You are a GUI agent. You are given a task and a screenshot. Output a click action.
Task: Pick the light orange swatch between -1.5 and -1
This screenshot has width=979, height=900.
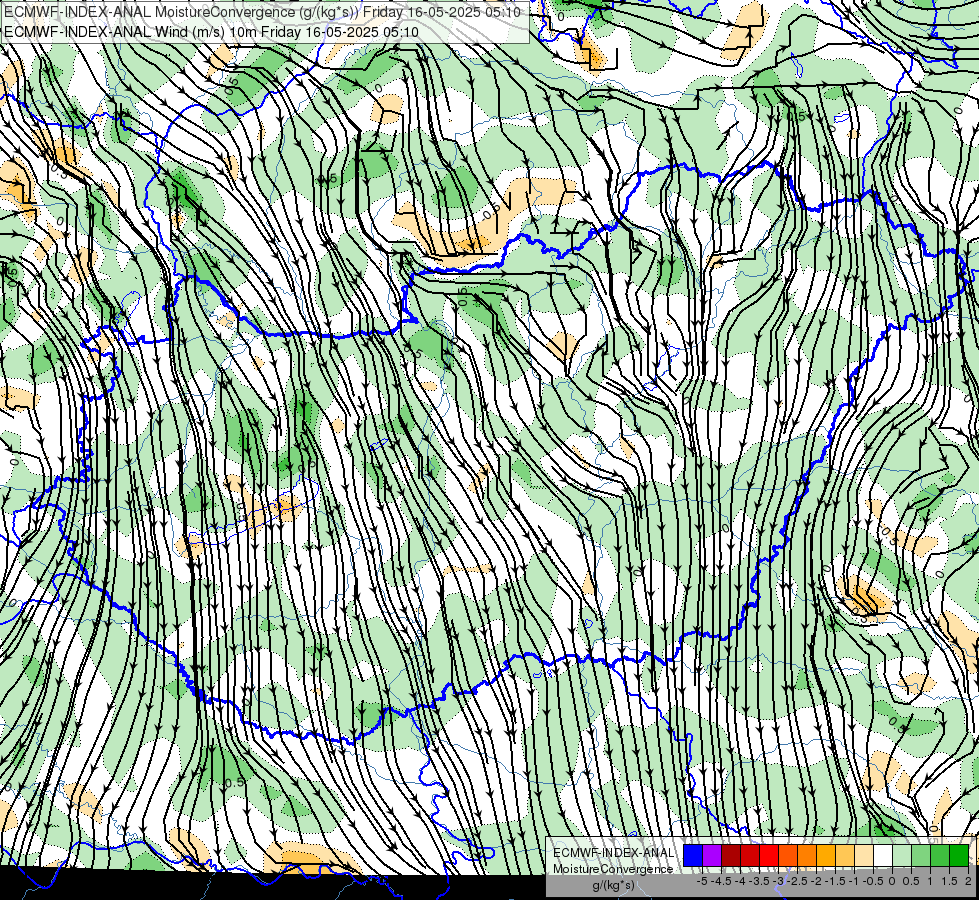[845, 856]
